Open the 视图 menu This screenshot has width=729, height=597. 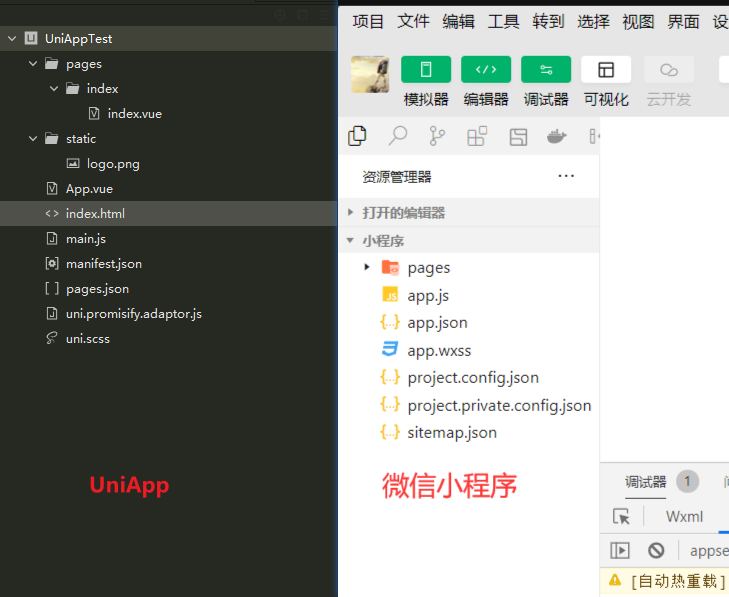[x=638, y=21]
